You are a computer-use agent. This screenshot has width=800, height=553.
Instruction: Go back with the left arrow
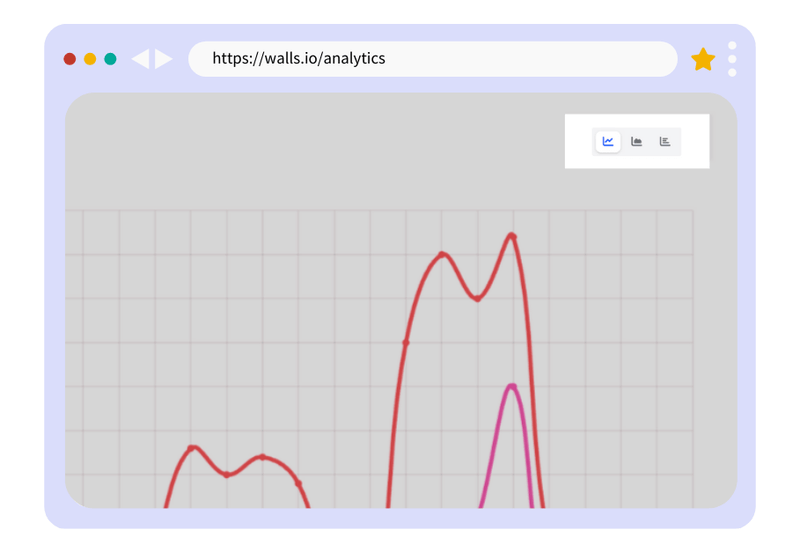[140, 59]
